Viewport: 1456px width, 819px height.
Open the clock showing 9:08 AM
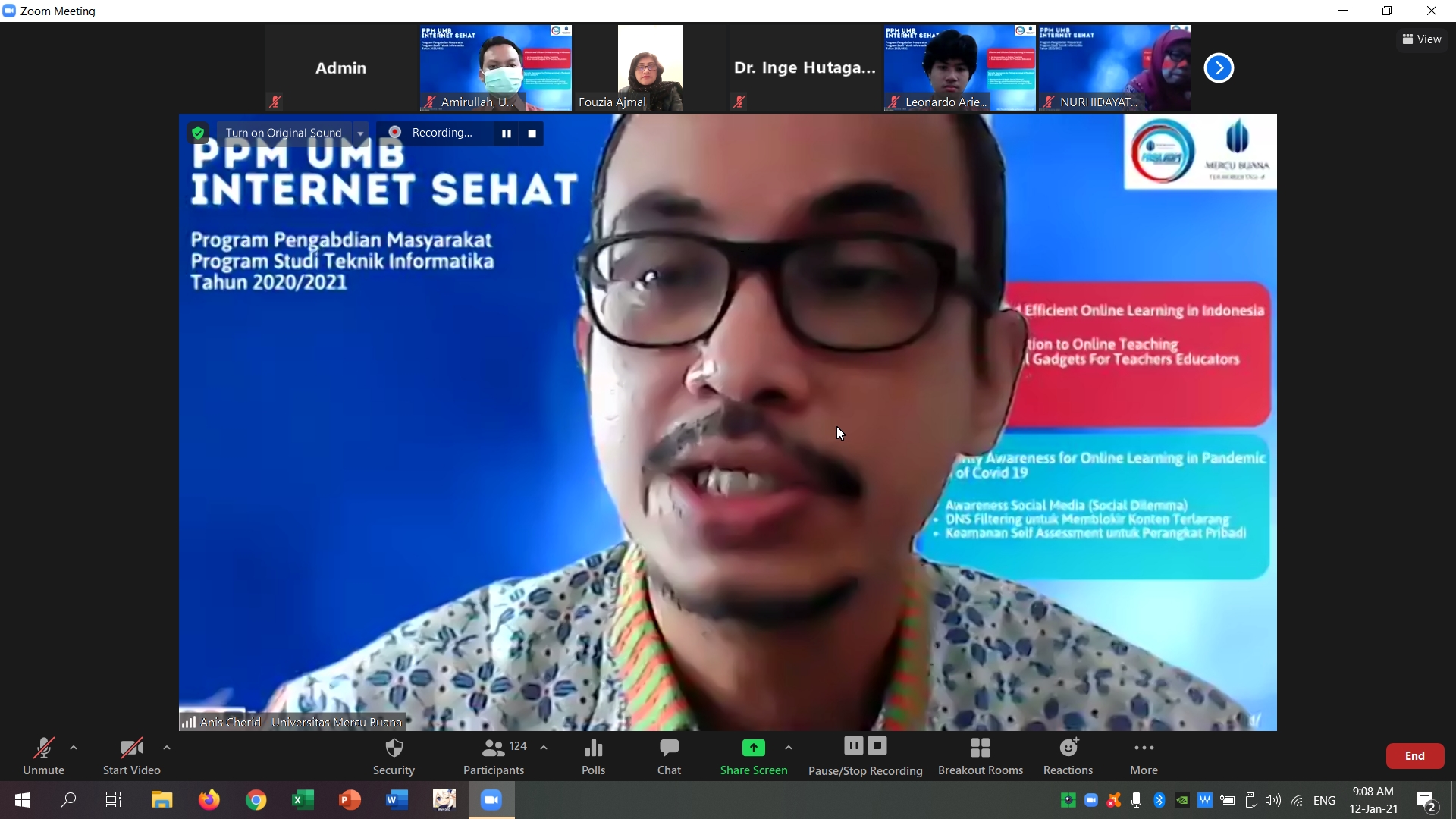point(1373,800)
